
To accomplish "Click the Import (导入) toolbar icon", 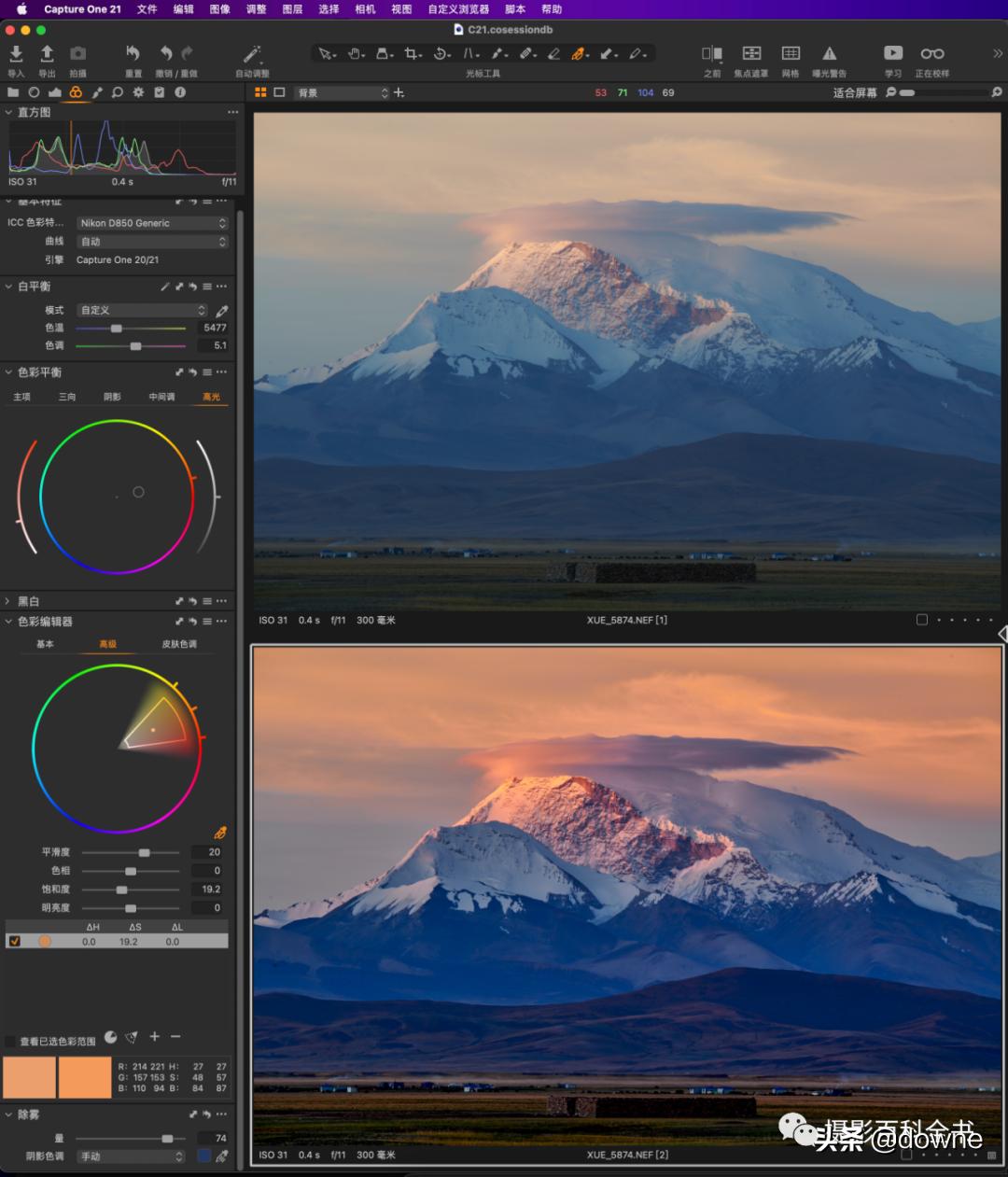I will pyautogui.click(x=16, y=54).
